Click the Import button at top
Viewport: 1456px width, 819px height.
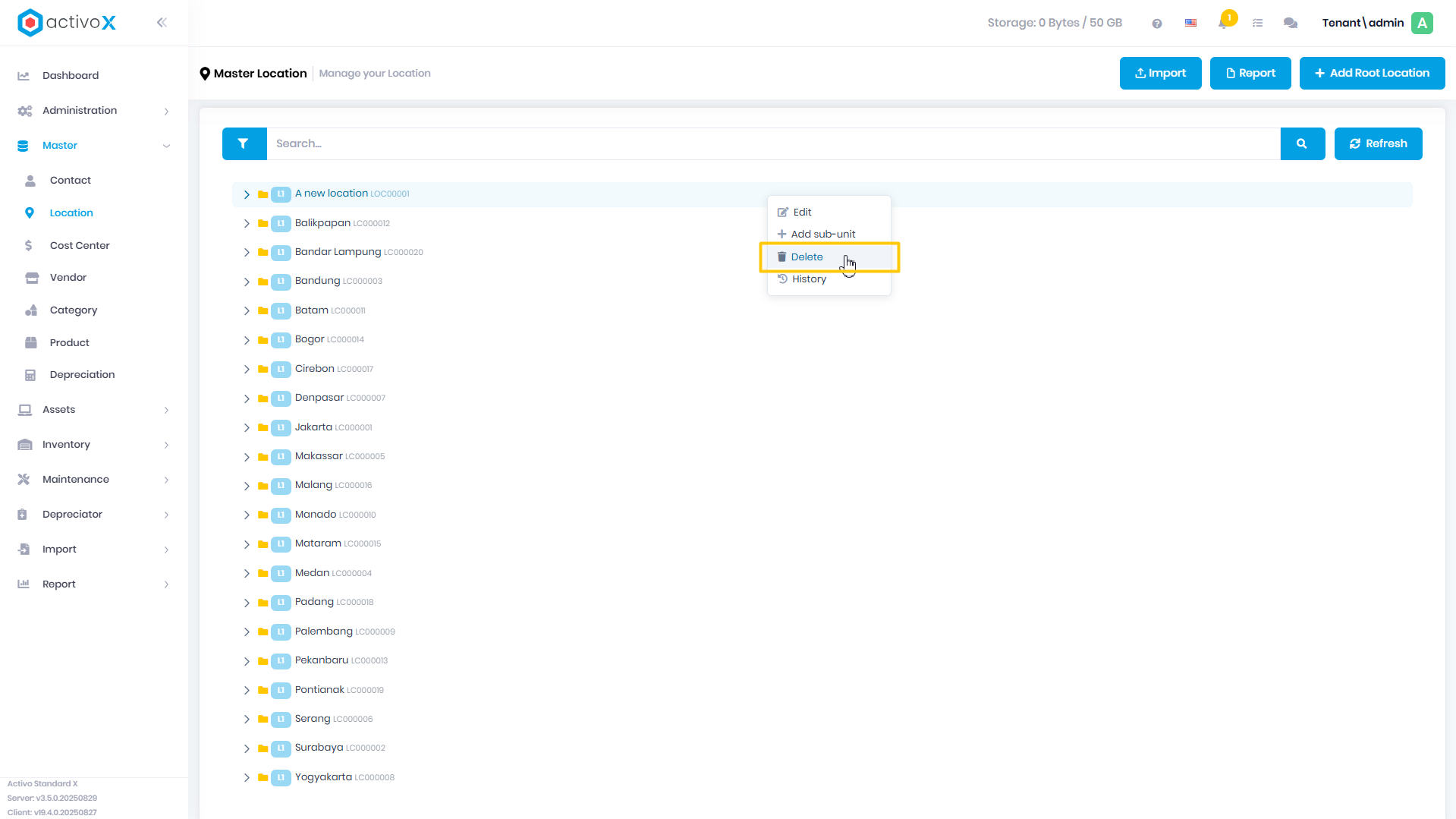click(1160, 74)
